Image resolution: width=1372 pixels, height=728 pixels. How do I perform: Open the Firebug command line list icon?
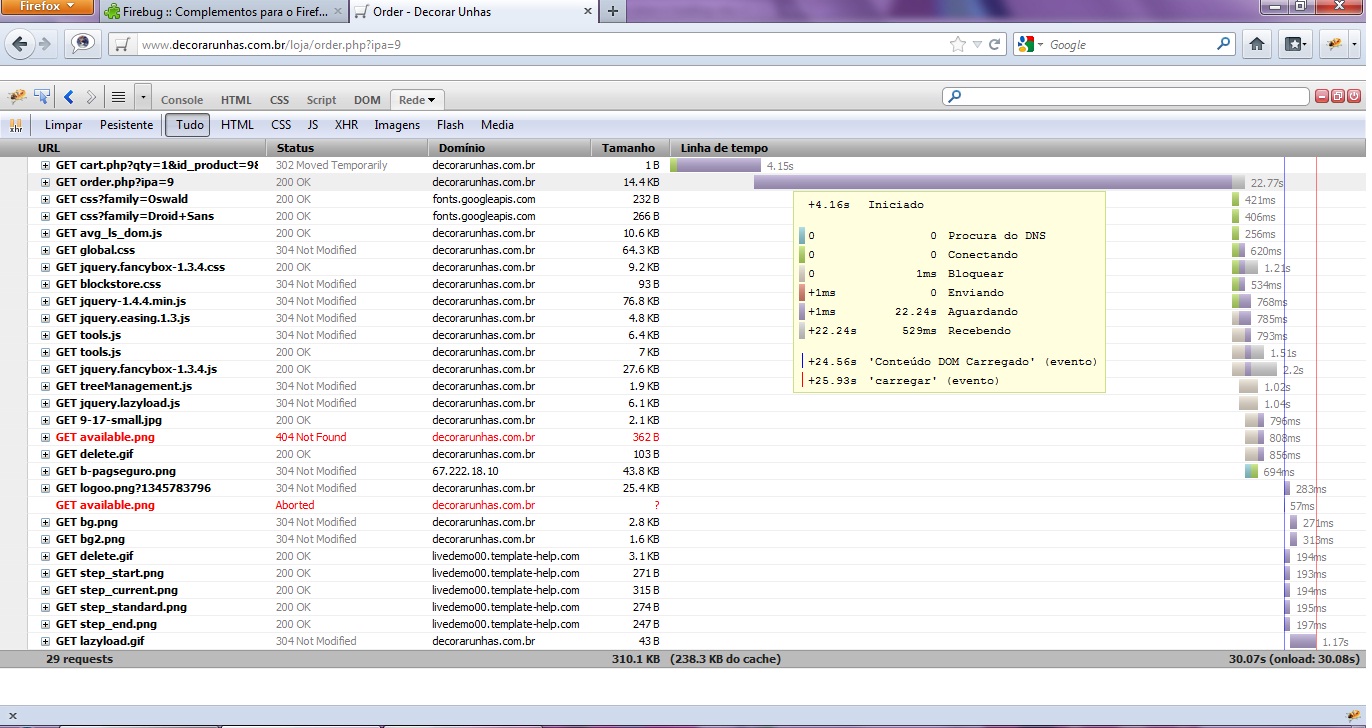(x=118, y=97)
